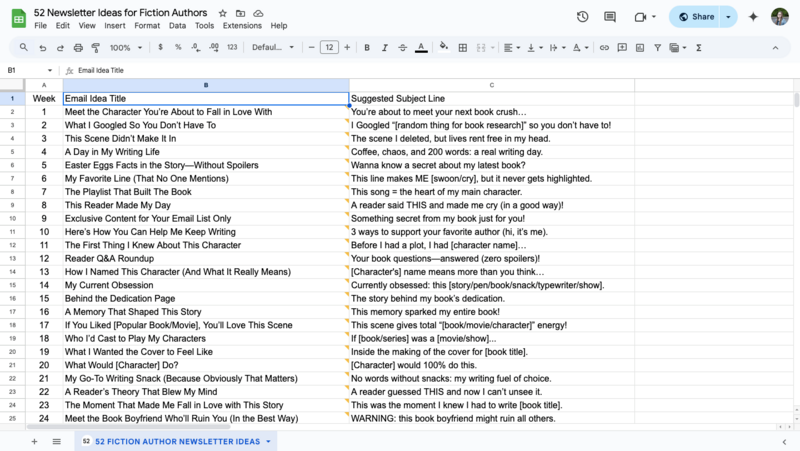800x451 pixels.
Task: Open the Tools menu
Action: click(x=204, y=26)
